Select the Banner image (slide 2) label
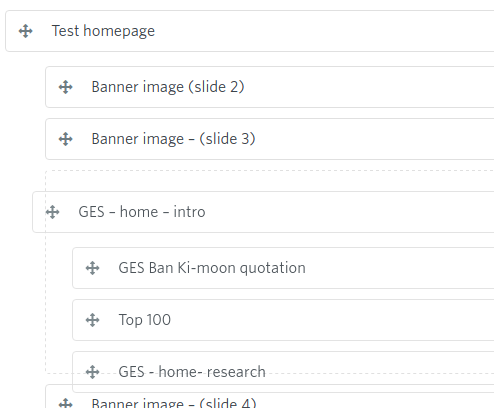 pyautogui.click(x=168, y=87)
